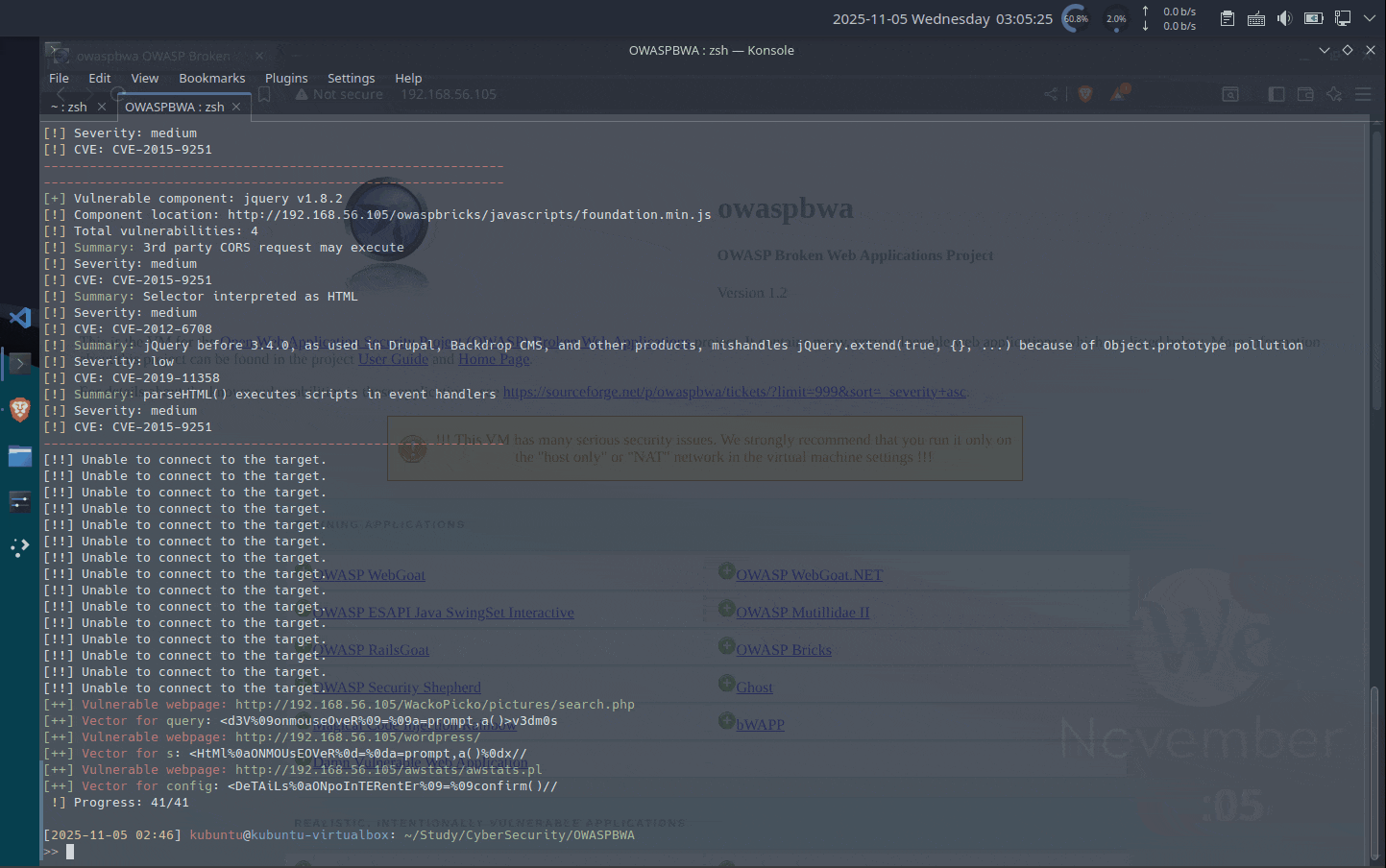Click the browser share icon behind Konsole
1386x868 pixels.
[x=1051, y=94]
